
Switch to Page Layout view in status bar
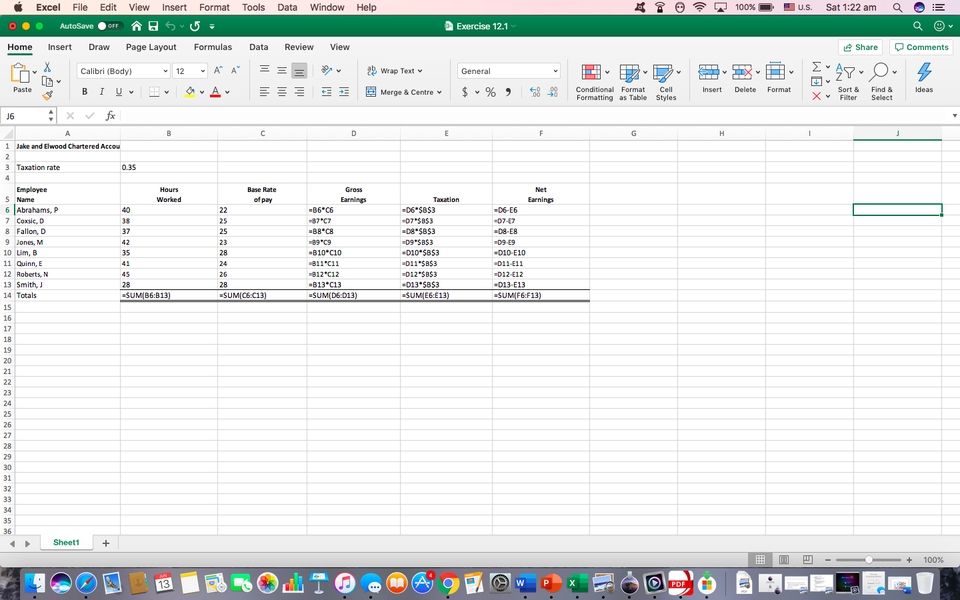784,560
